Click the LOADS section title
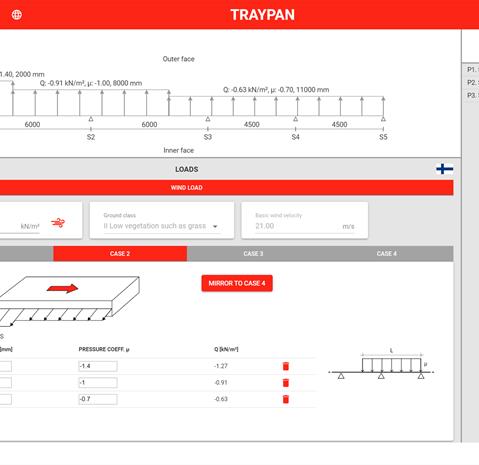This screenshot has height=465, width=479. point(187,169)
